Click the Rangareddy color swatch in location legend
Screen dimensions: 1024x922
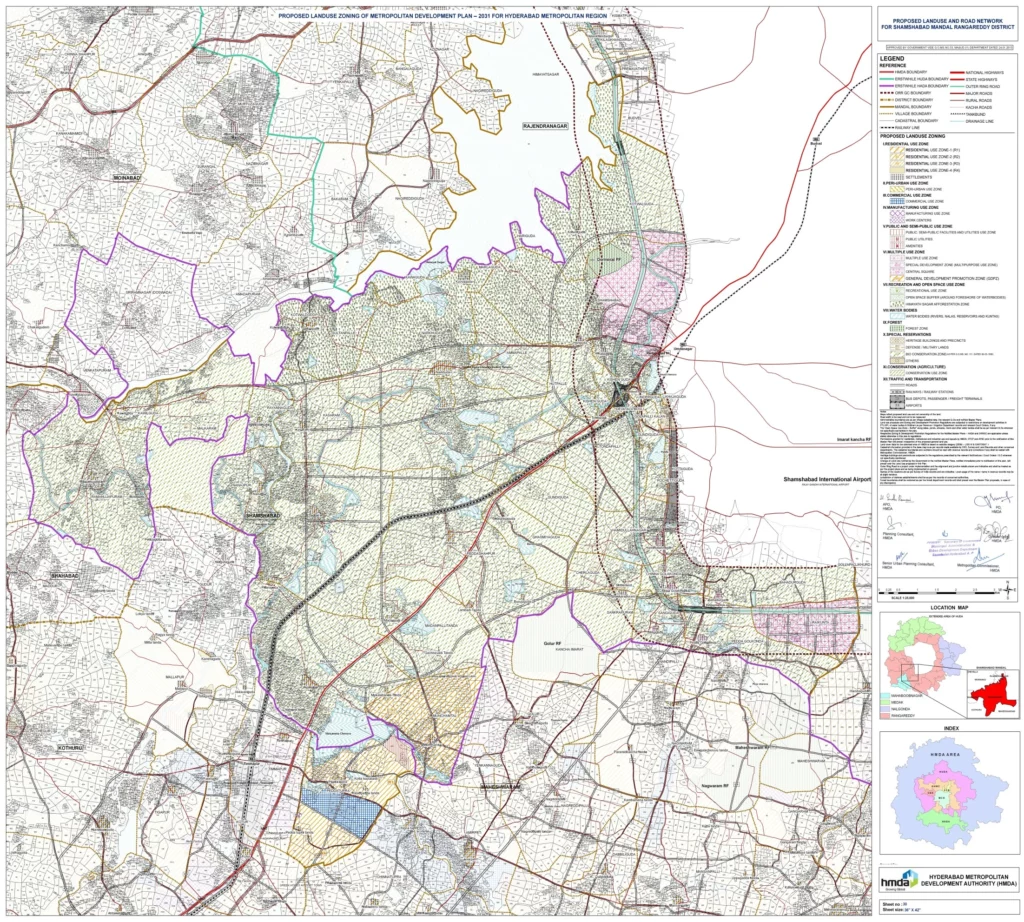pyautogui.click(x=885, y=717)
